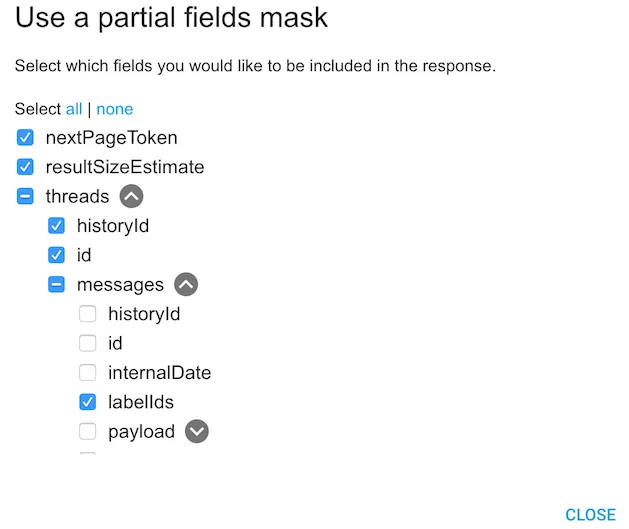The height and width of the screenshot is (529, 629).
Task: Uncheck the resultSizeEstimate checkbox
Action: click(26, 167)
